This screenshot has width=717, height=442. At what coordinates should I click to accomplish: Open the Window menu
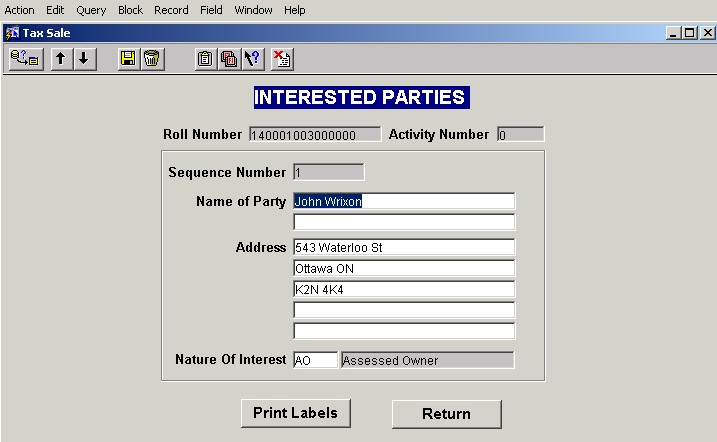tap(253, 10)
